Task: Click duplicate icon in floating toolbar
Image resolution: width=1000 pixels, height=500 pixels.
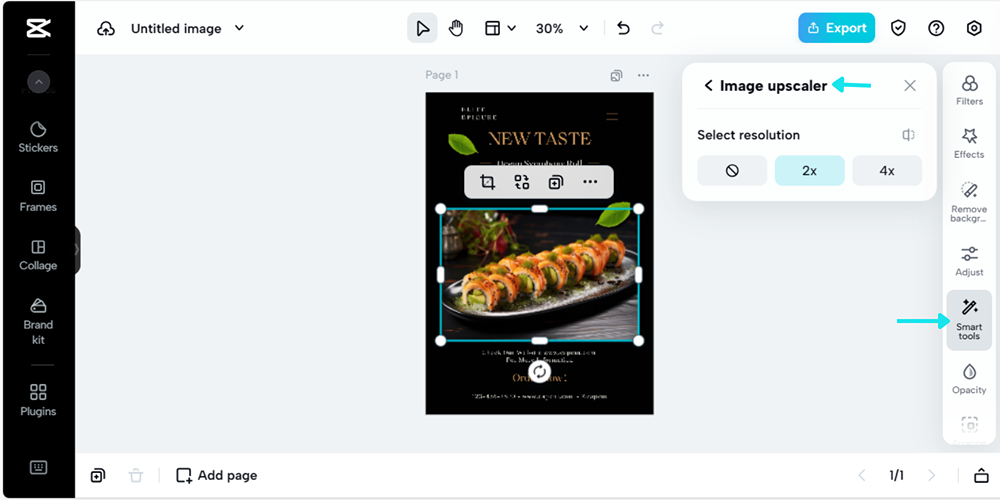Action: coord(555,182)
